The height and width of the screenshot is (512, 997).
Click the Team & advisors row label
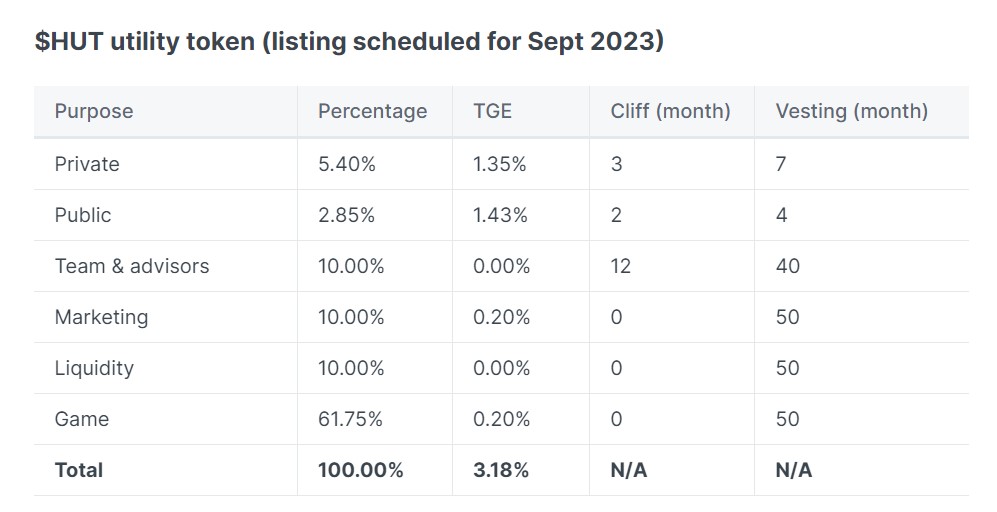coord(132,266)
